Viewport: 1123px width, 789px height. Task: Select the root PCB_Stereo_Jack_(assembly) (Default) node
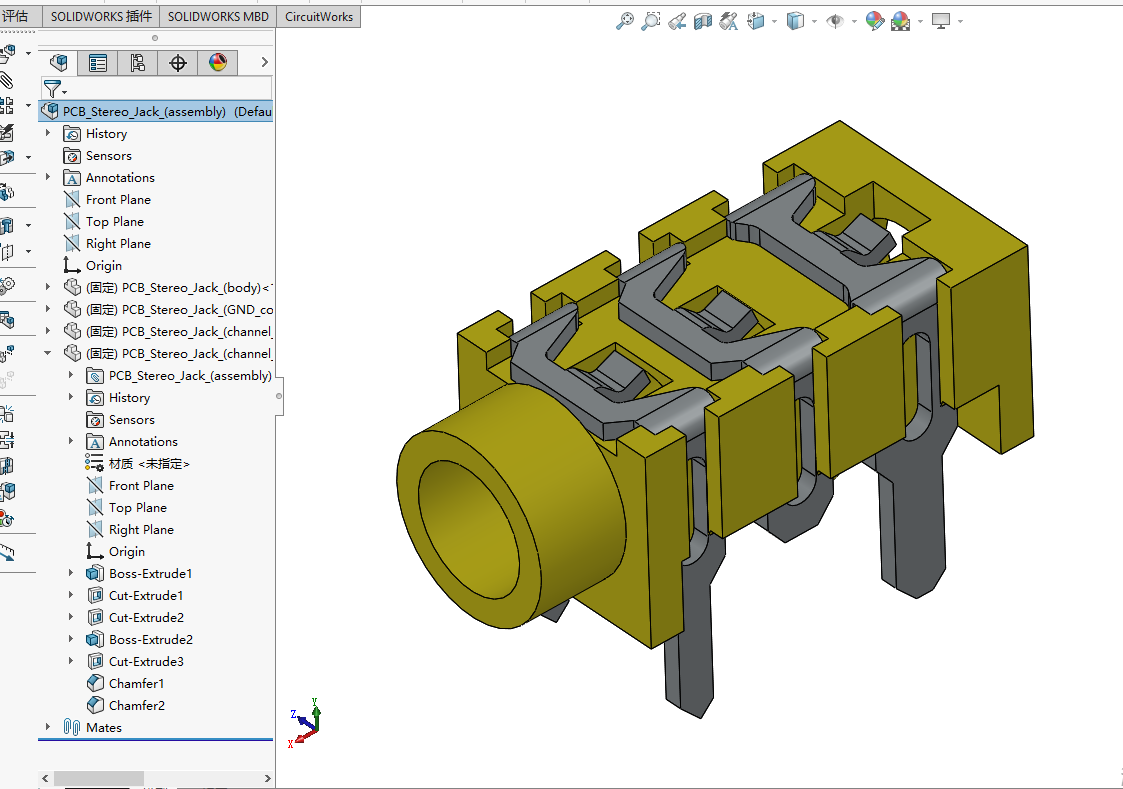157,111
